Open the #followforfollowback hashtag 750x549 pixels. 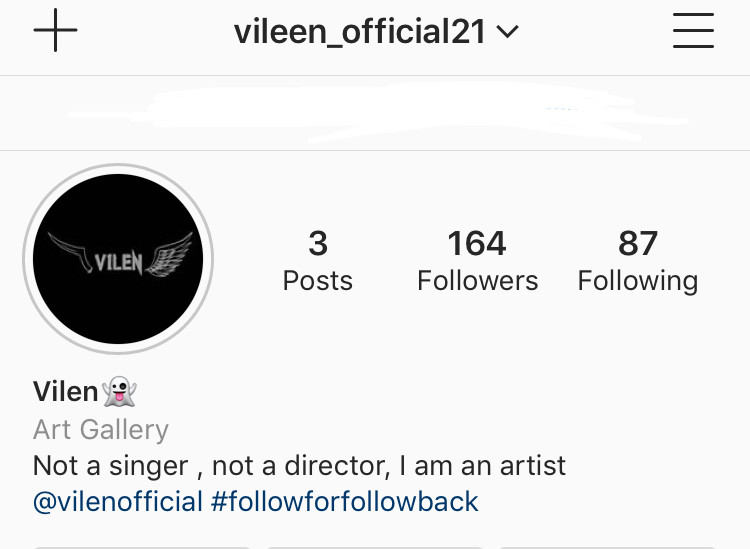pyautogui.click(x=344, y=502)
